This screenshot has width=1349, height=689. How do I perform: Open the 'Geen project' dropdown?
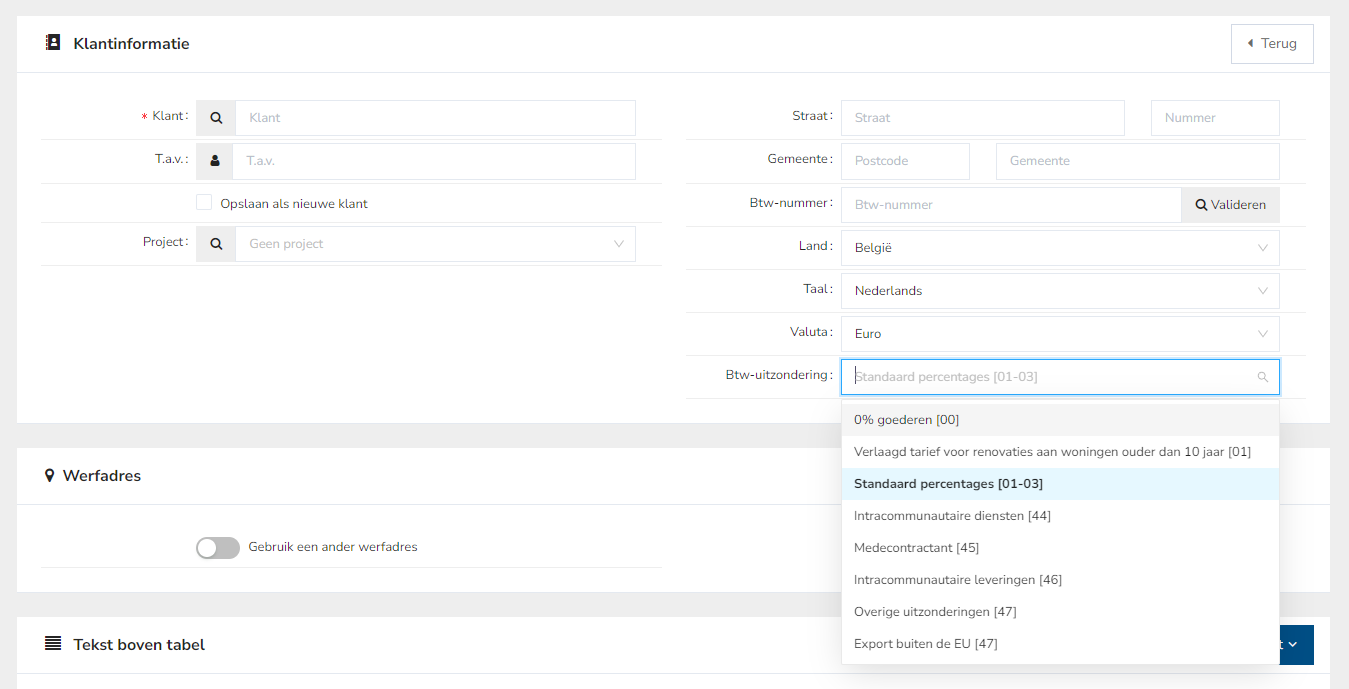coord(435,244)
